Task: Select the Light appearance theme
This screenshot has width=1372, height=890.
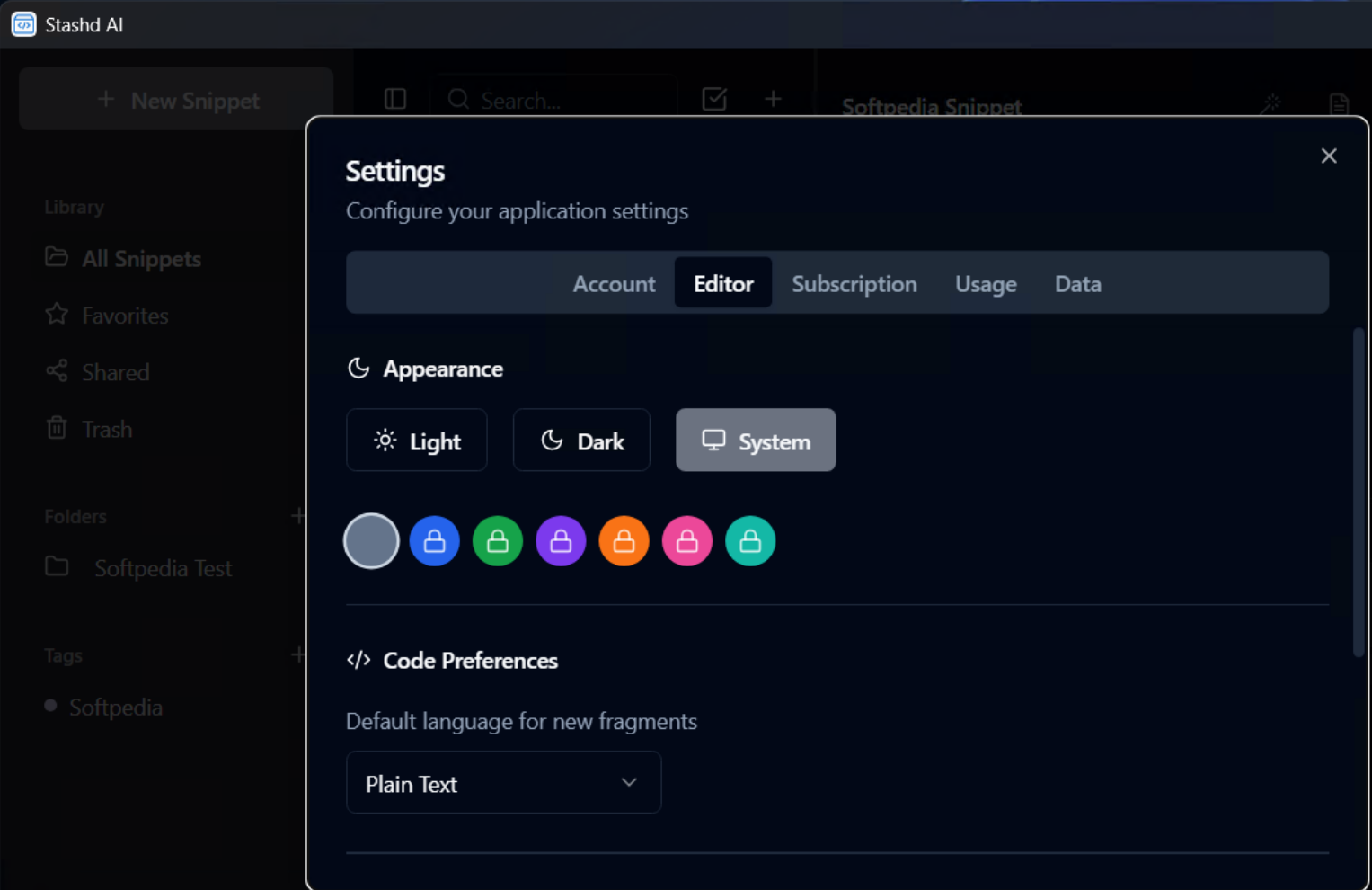Action: pyautogui.click(x=416, y=441)
